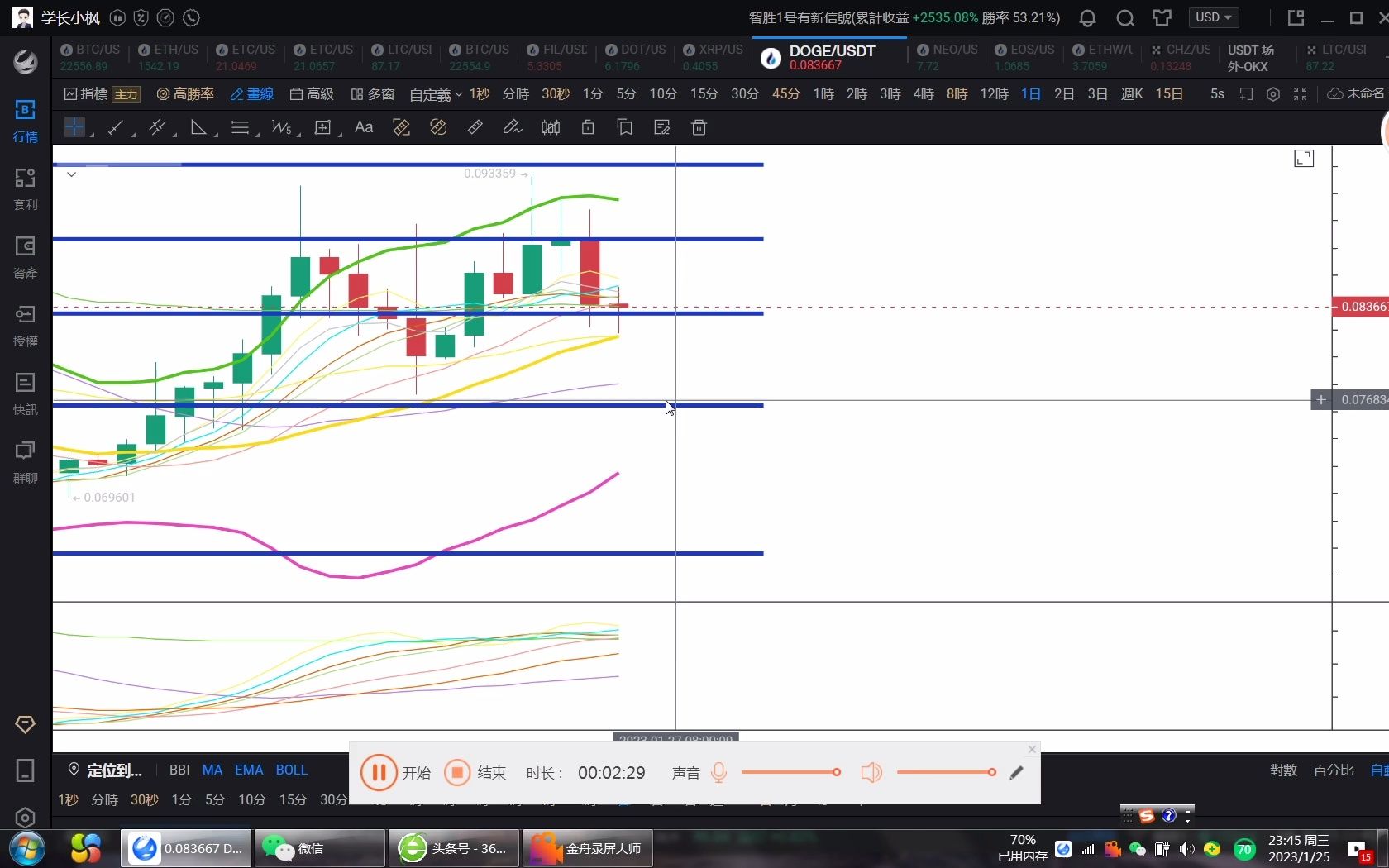This screenshot has width=1389, height=868.
Task: Select the 週K timeframe
Action: click(1131, 94)
